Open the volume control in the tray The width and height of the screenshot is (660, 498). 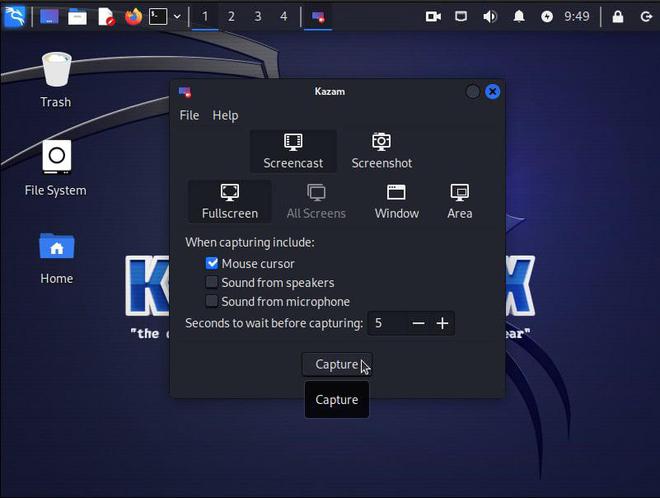coord(490,17)
